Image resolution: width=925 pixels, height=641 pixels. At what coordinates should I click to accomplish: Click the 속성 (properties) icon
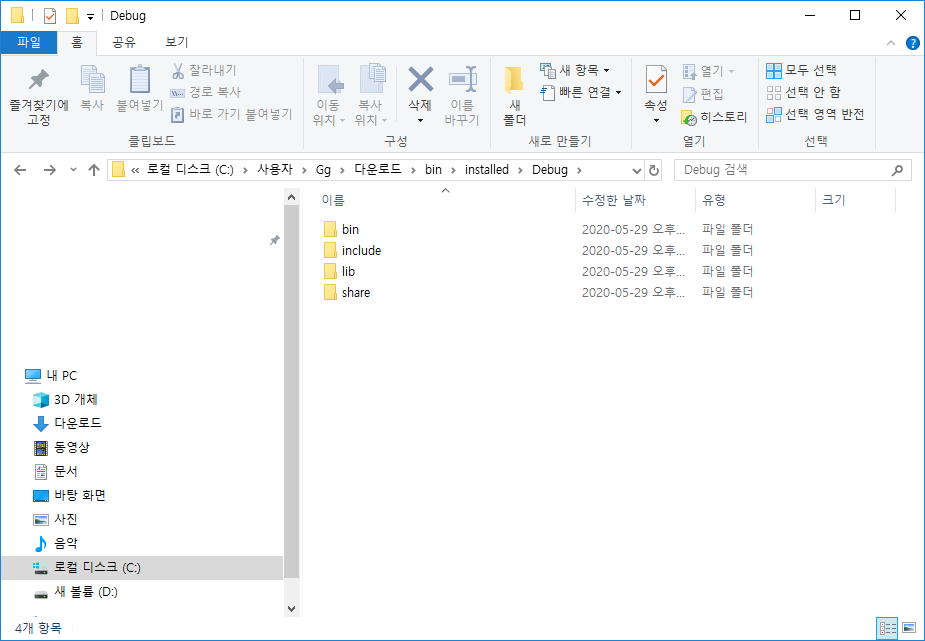pyautogui.click(x=656, y=80)
